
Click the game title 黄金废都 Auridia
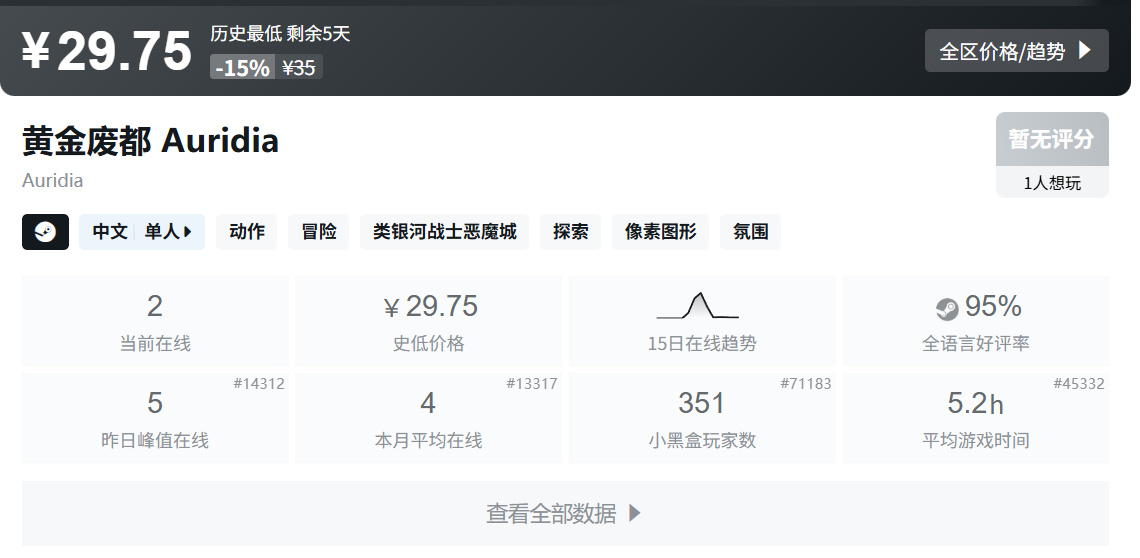click(x=150, y=140)
